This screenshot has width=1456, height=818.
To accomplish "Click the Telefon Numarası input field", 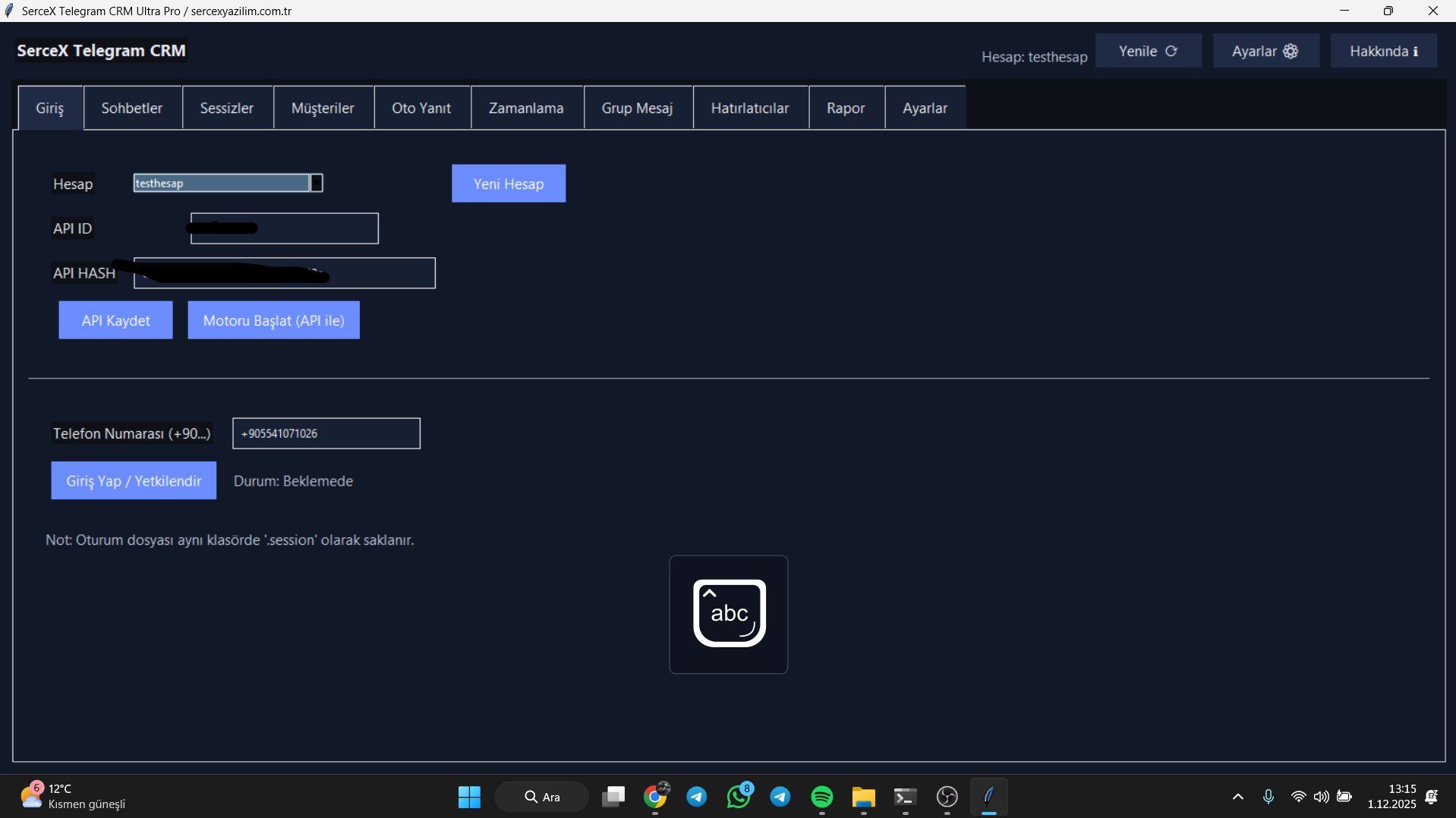I will (x=326, y=433).
